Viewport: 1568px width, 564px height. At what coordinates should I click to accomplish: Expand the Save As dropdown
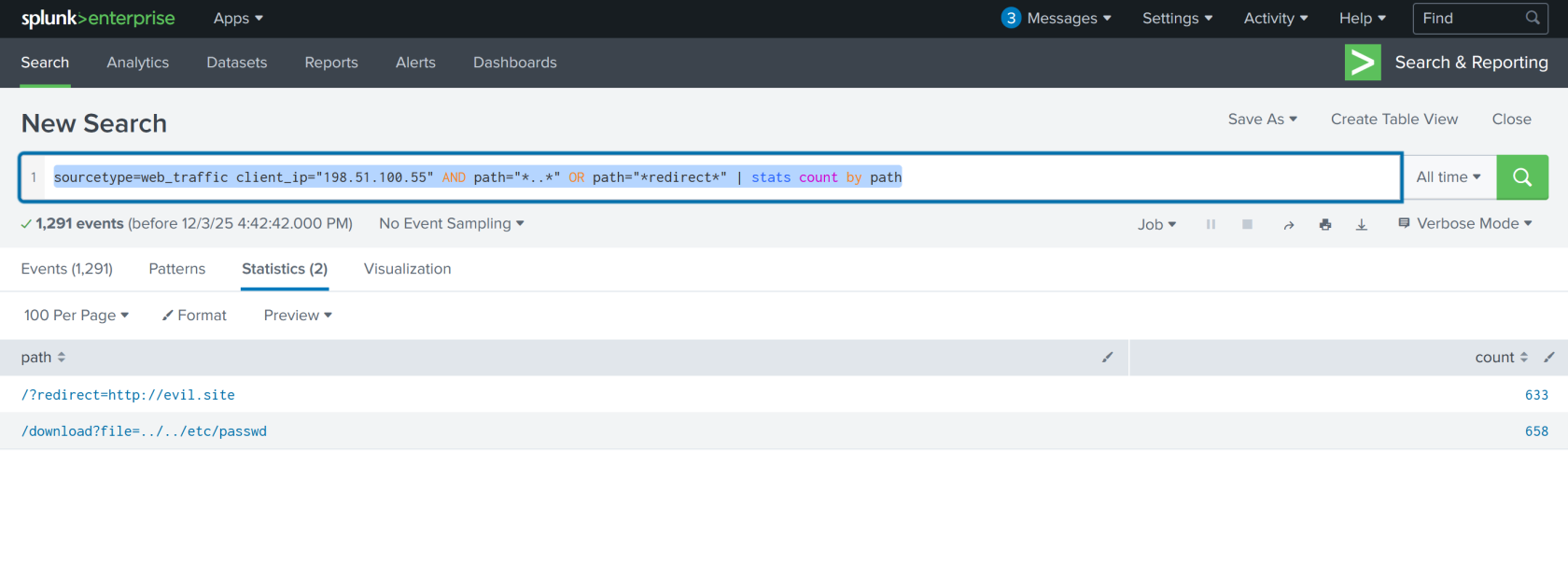pyautogui.click(x=1263, y=120)
